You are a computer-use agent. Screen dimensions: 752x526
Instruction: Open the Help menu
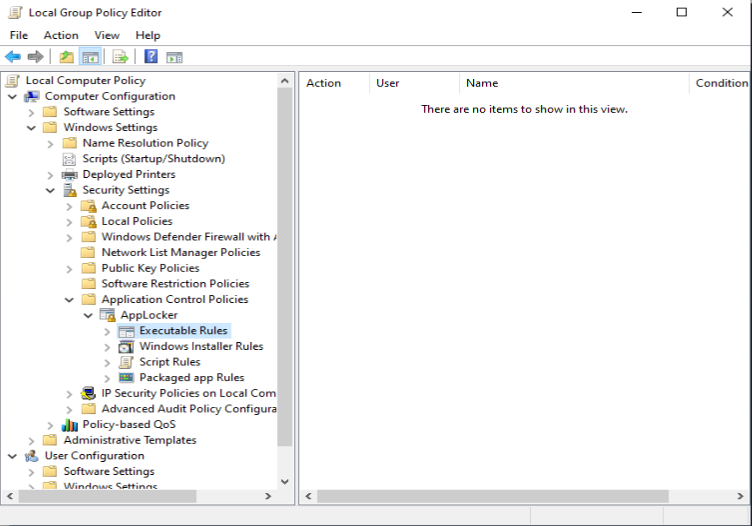pos(148,35)
